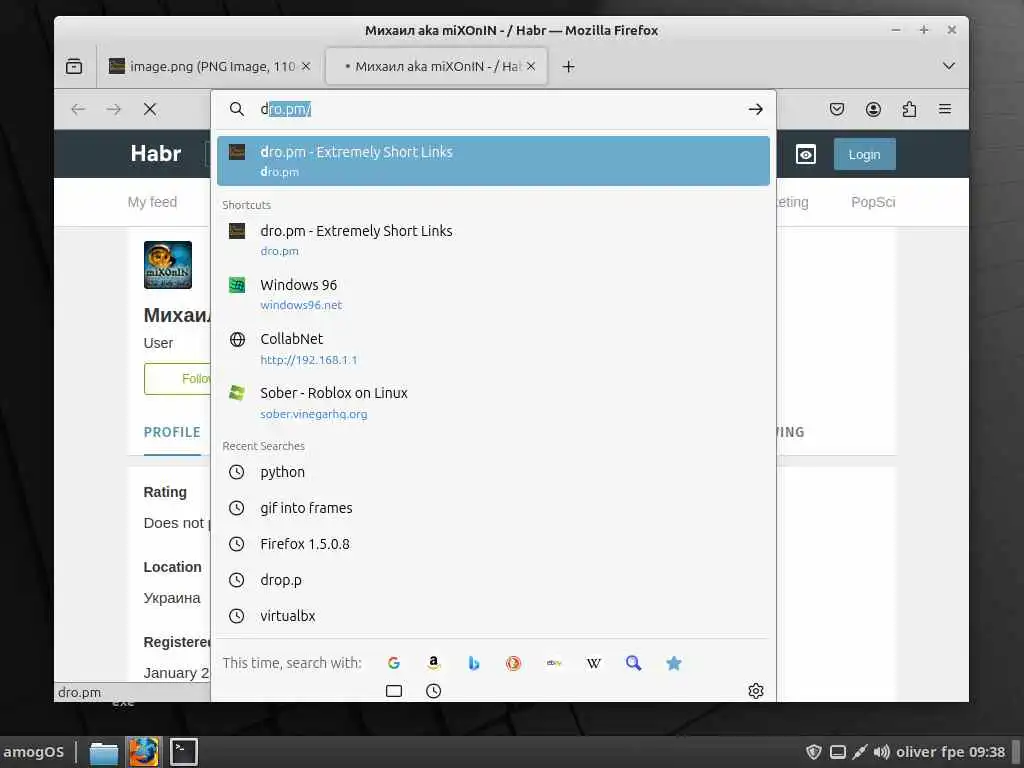Search with Bing engine icon
Screen dimensions: 1024x768
474,663
